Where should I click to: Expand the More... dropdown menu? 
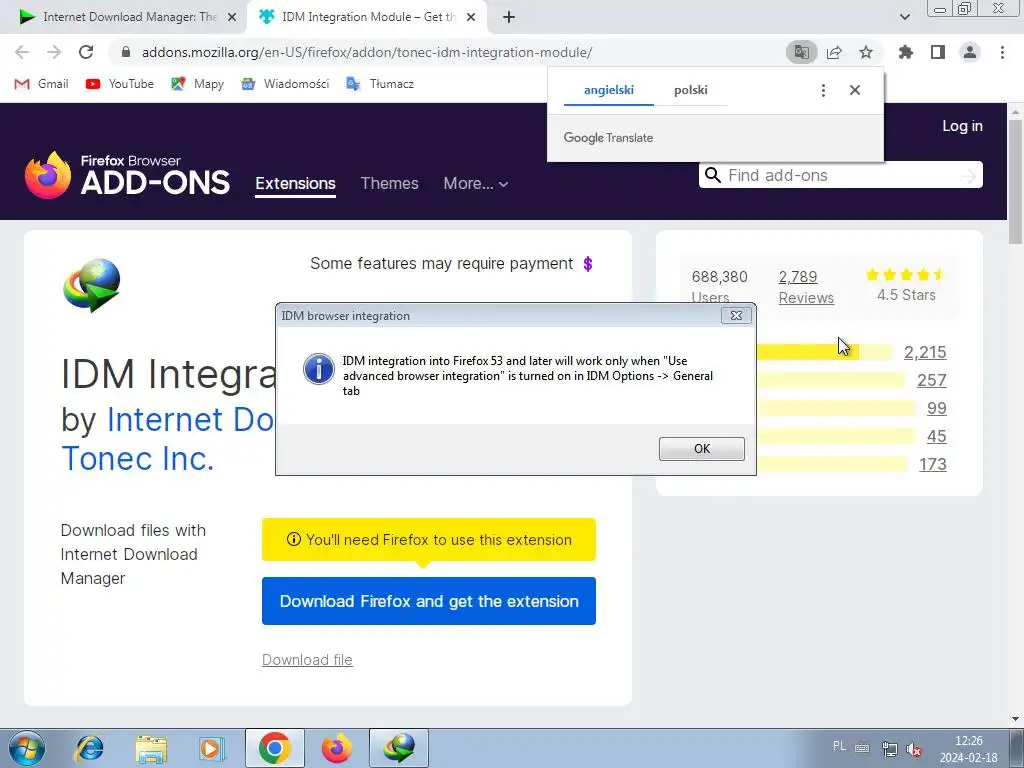pos(475,184)
